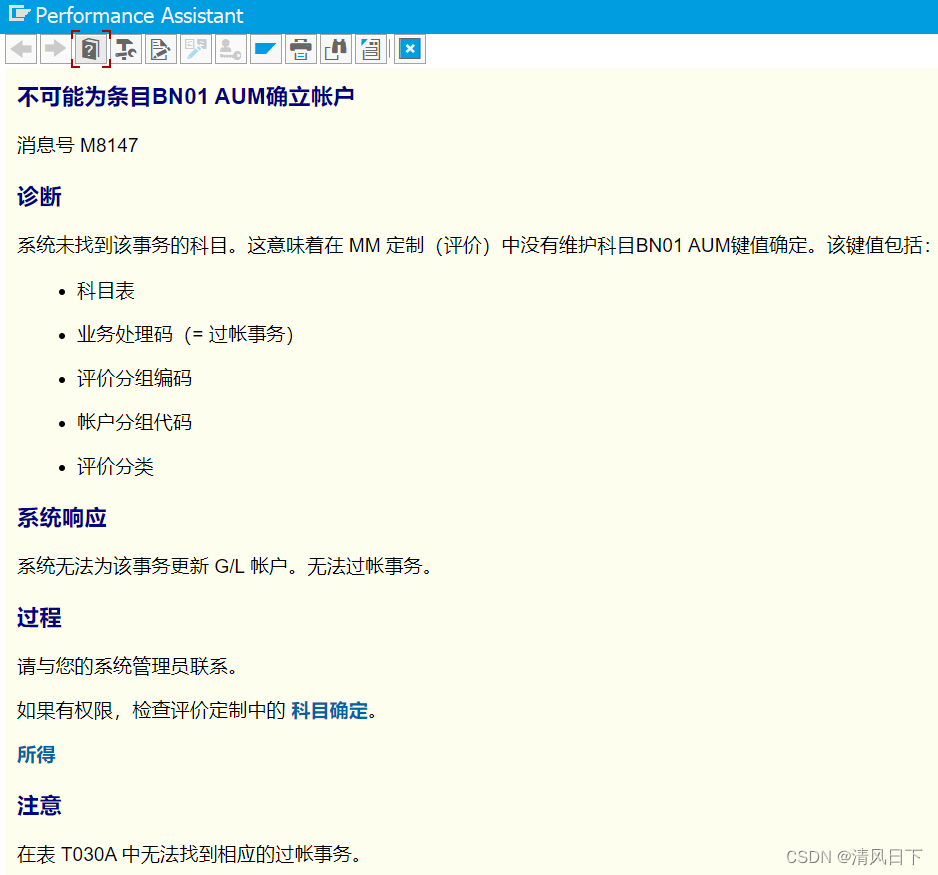Select the Change/Edit document icon
This screenshot has height=875, width=938.
pos(160,49)
